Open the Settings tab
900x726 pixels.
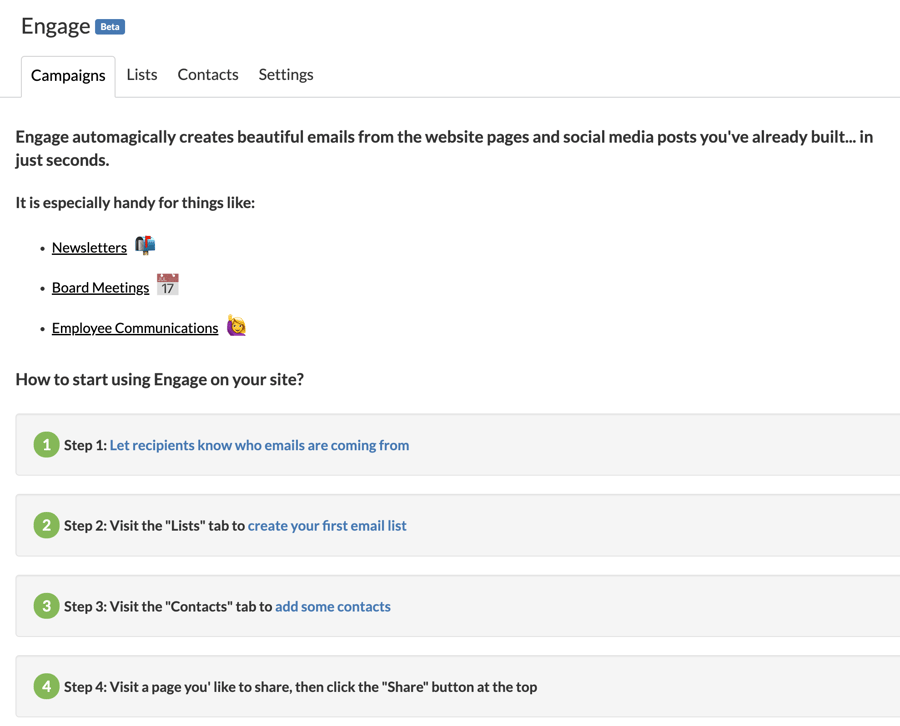285,74
